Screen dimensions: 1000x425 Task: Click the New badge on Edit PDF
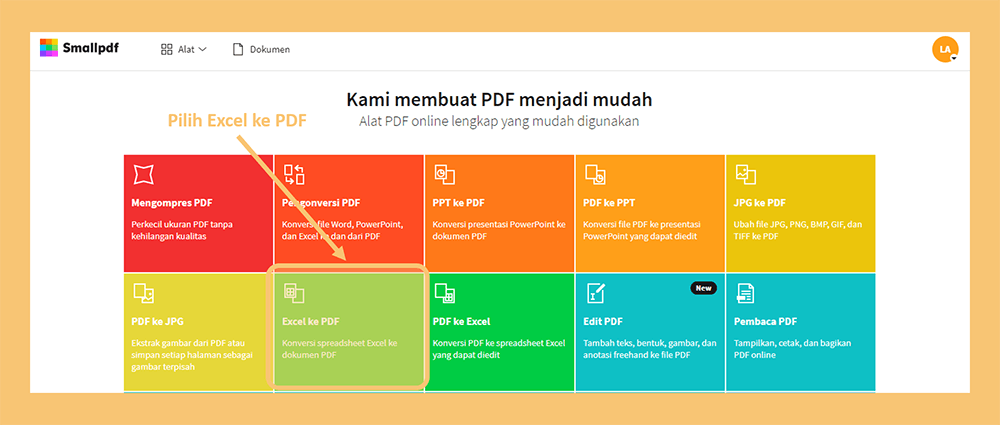click(x=703, y=288)
